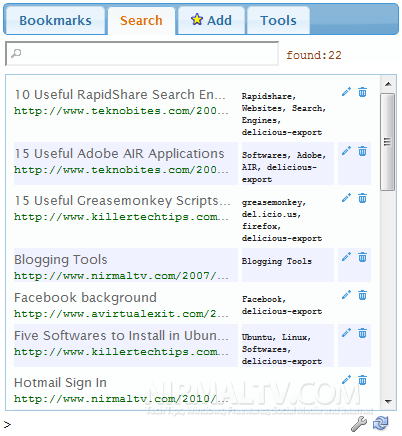Edit the Hotmail Sign In bookmark
This screenshot has width=402, height=436.
pos(346,380)
